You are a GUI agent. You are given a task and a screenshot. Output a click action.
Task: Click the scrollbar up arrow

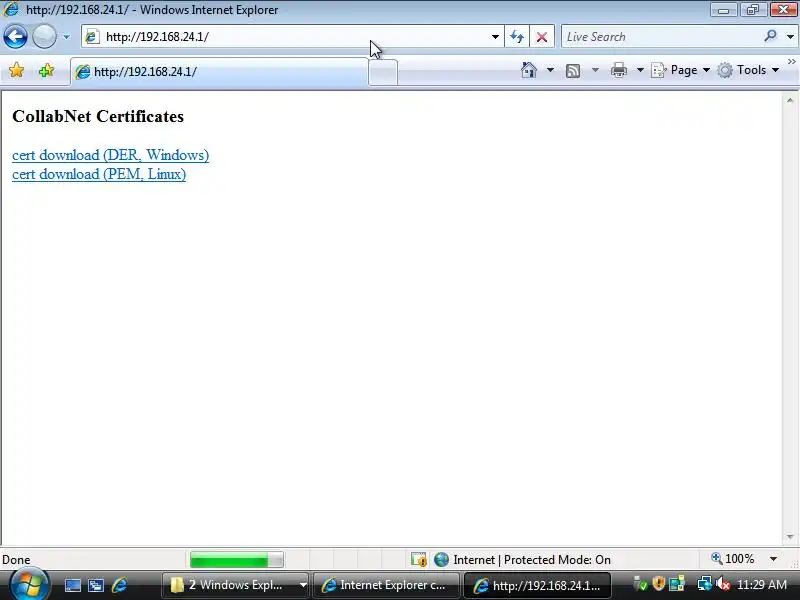click(x=790, y=100)
